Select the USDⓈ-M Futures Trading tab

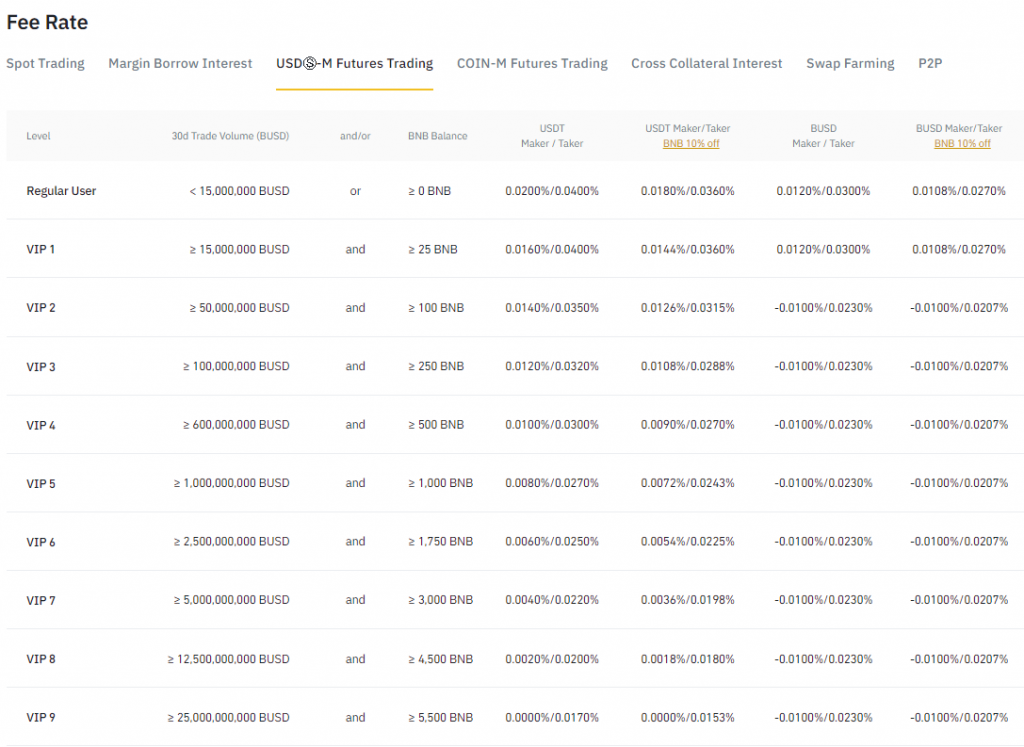tap(354, 63)
